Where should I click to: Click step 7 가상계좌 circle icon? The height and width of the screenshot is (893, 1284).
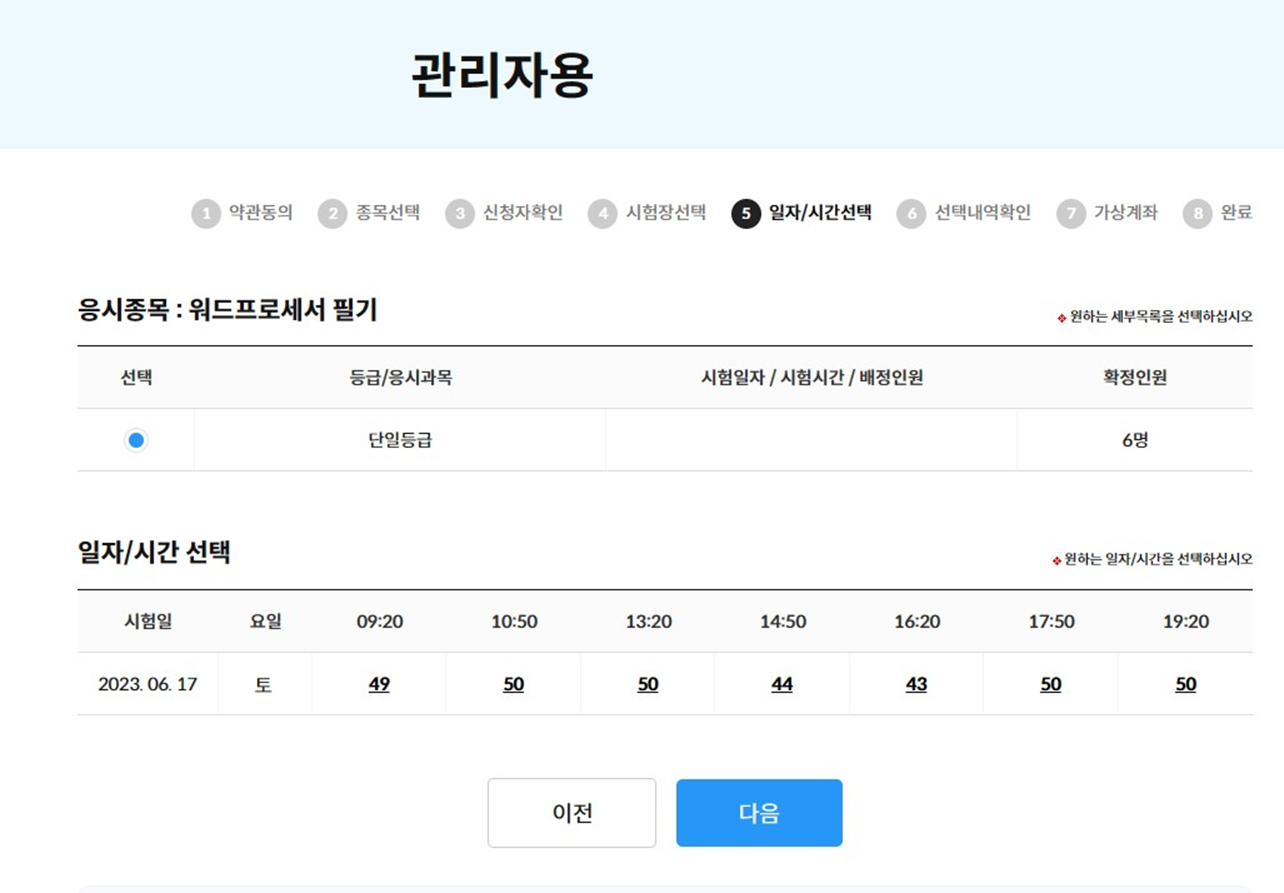click(x=1071, y=214)
